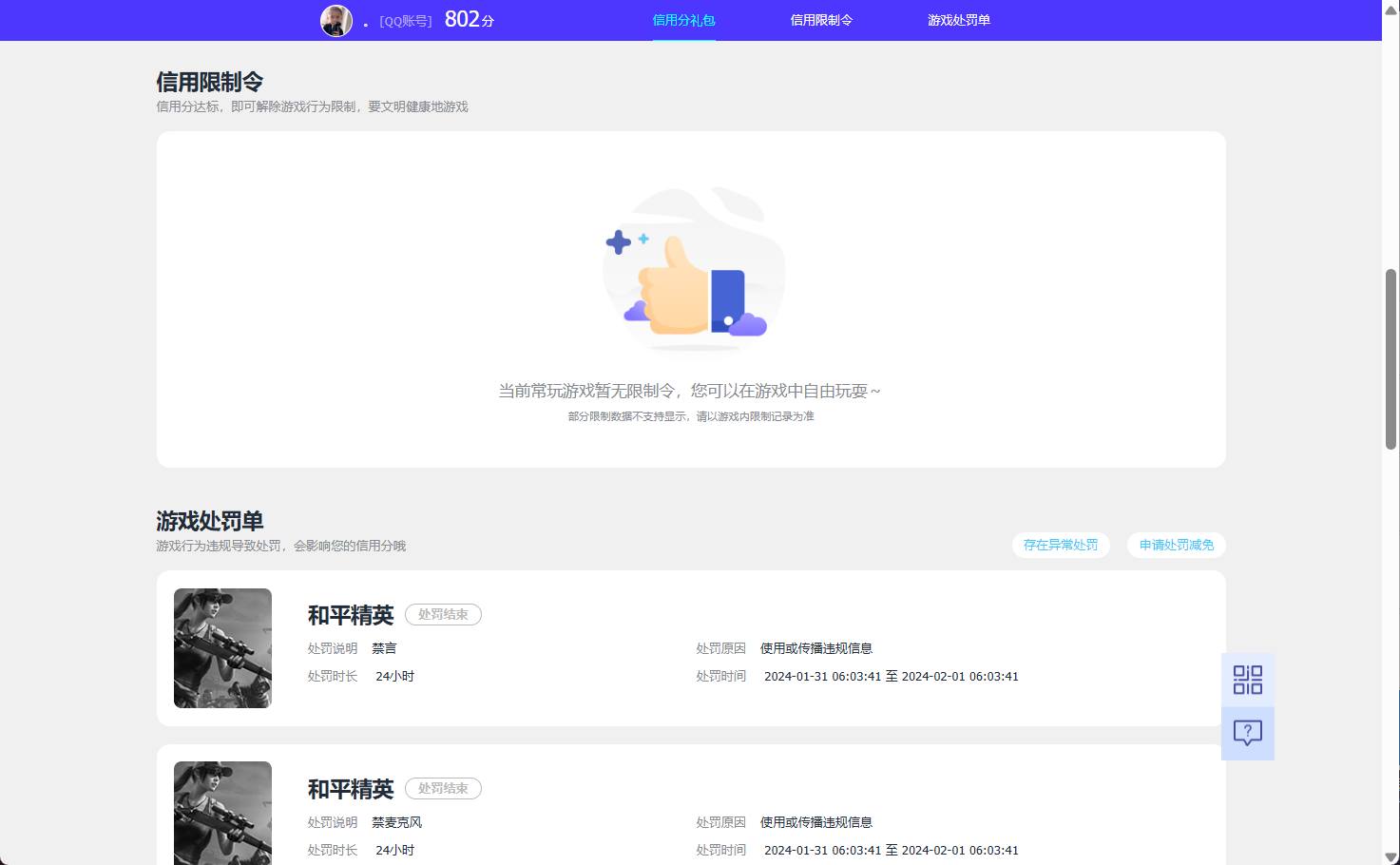The width and height of the screenshot is (1400, 865).
Task: Click the [QQ账号] label
Action: point(406,21)
